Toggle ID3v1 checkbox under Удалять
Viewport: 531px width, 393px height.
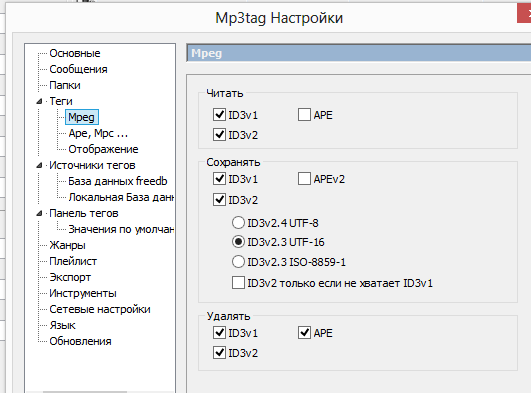click(219, 333)
